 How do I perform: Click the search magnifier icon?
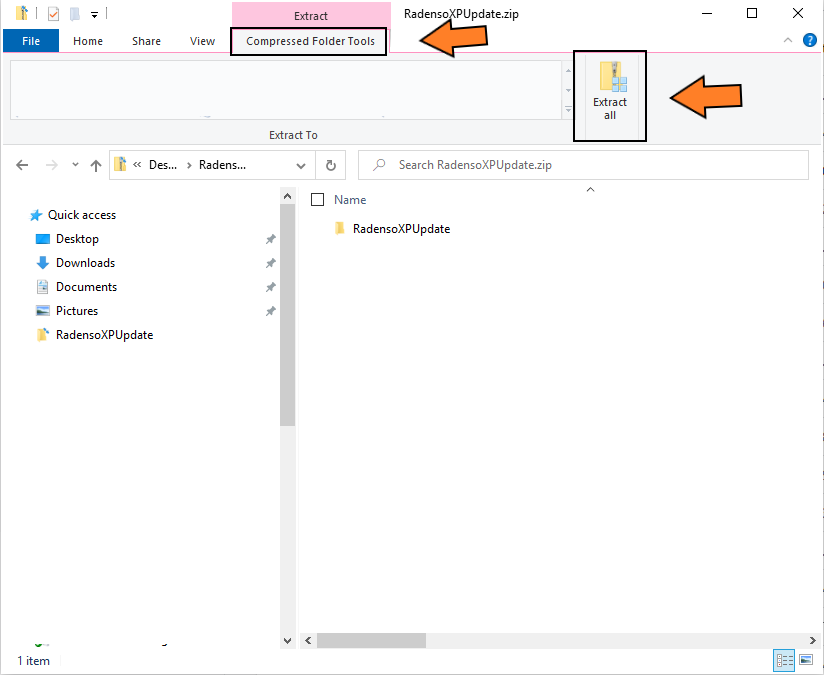379,165
